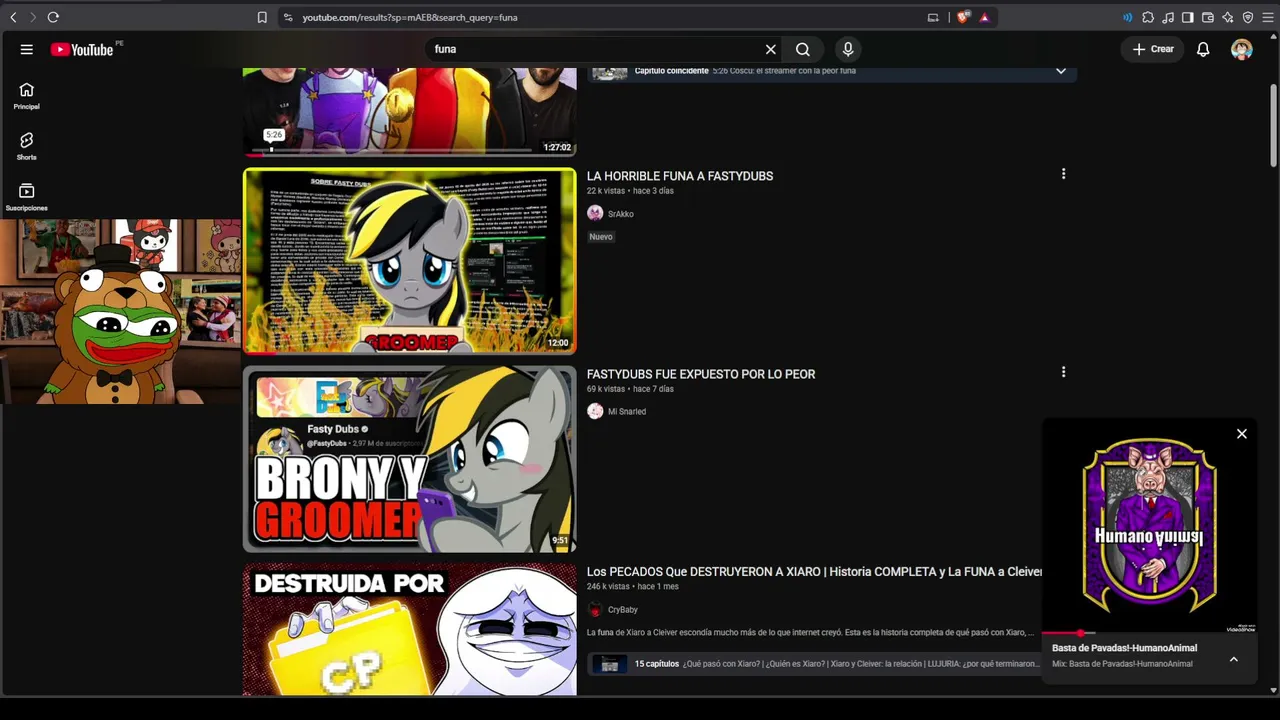Open notifications bell
Viewport: 1280px width, 720px height.
(x=1204, y=49)
